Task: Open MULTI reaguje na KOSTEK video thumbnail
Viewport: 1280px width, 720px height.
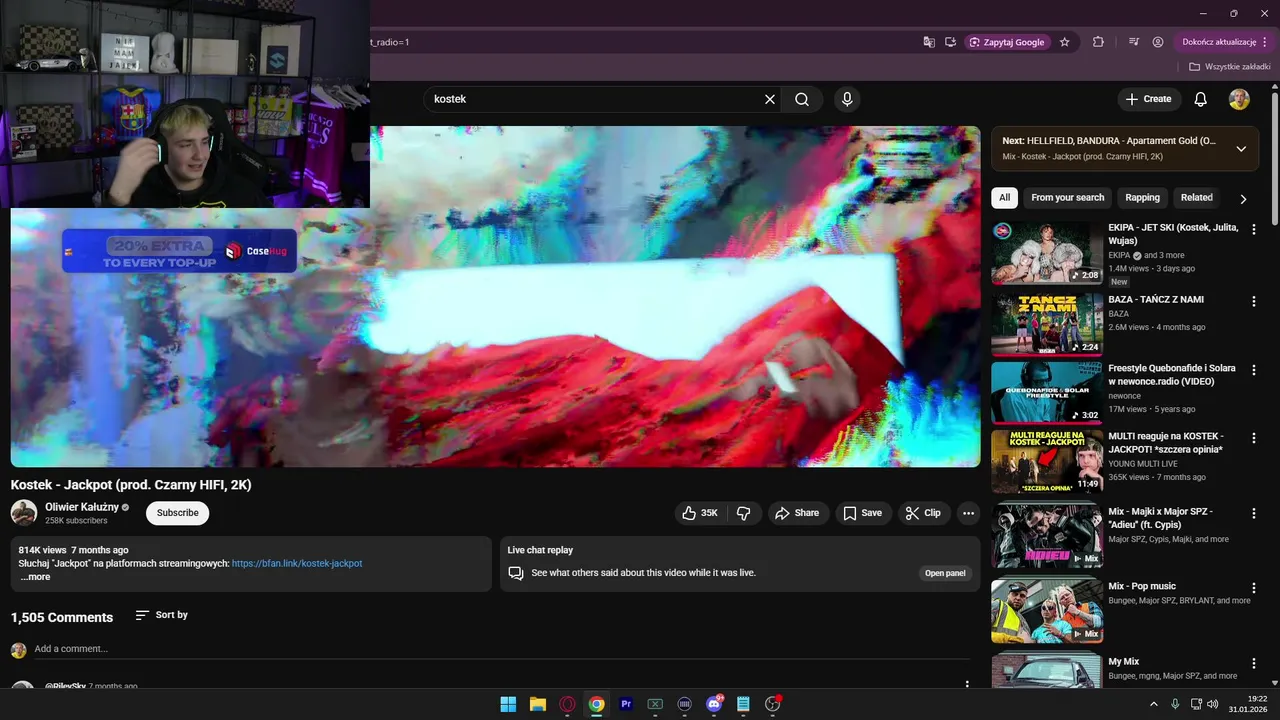Action: pyautogui.click(x=1047, y=461)
